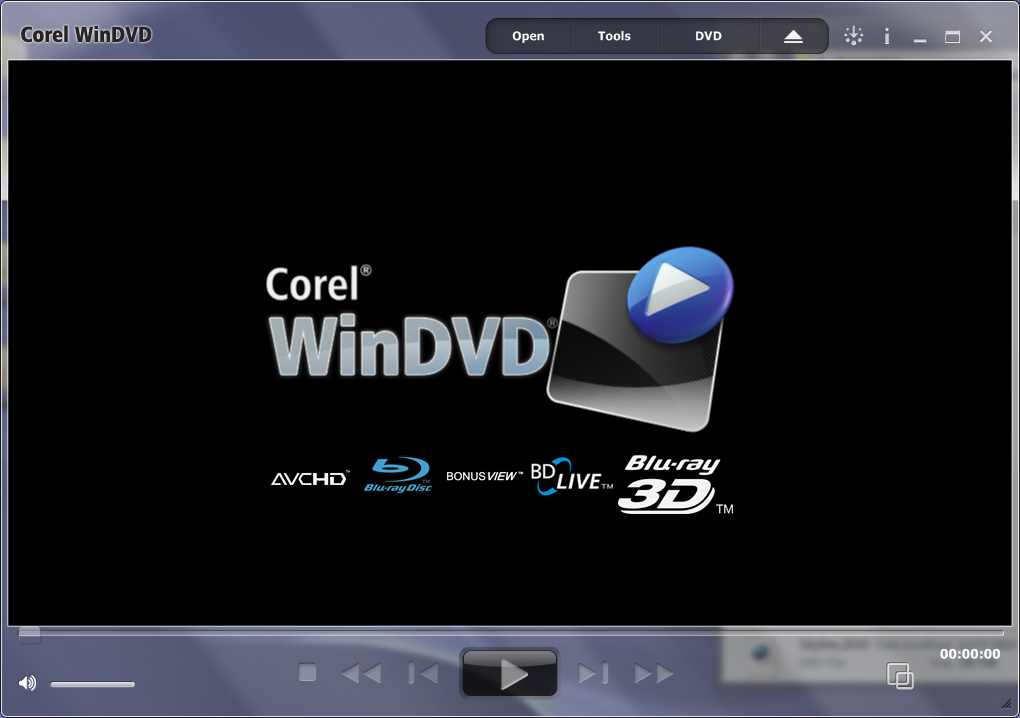Eject the disc using the eject icon

[793, 36]
